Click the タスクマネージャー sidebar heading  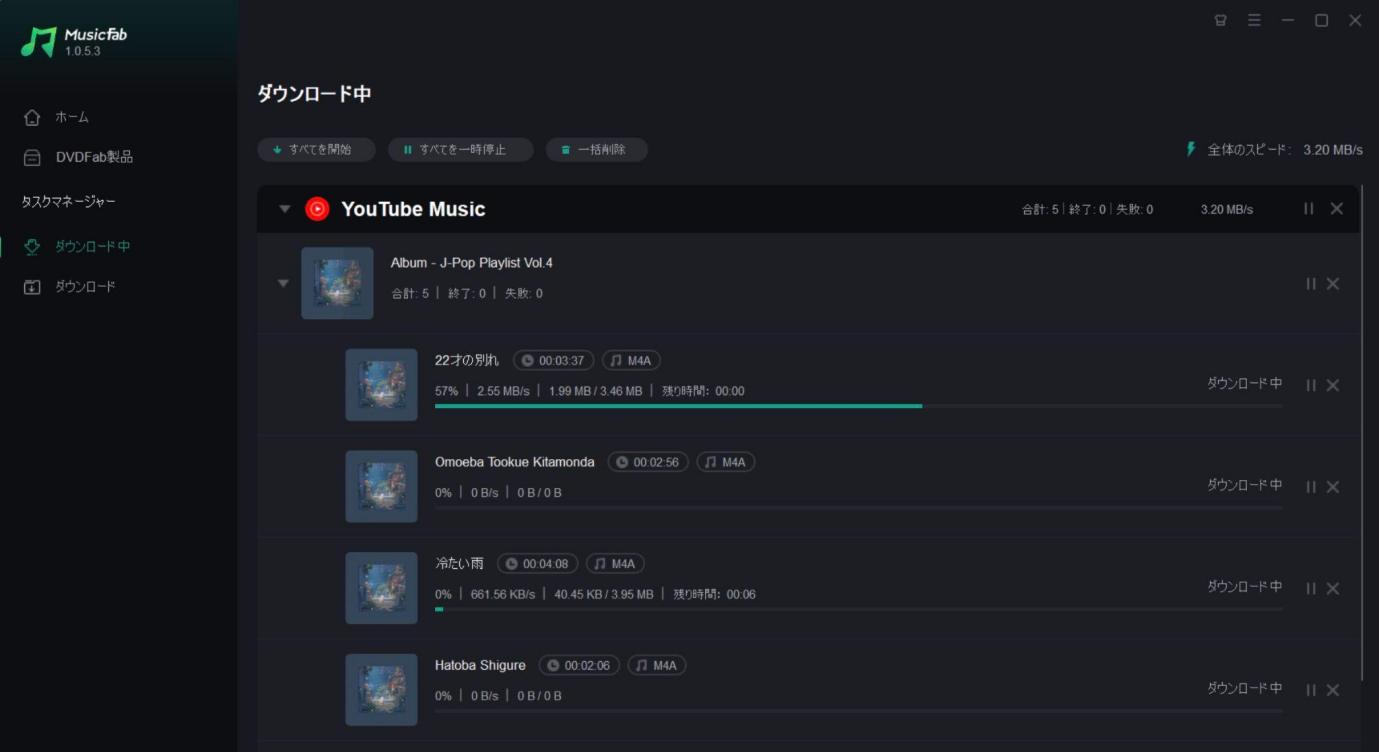coord(68,202)
